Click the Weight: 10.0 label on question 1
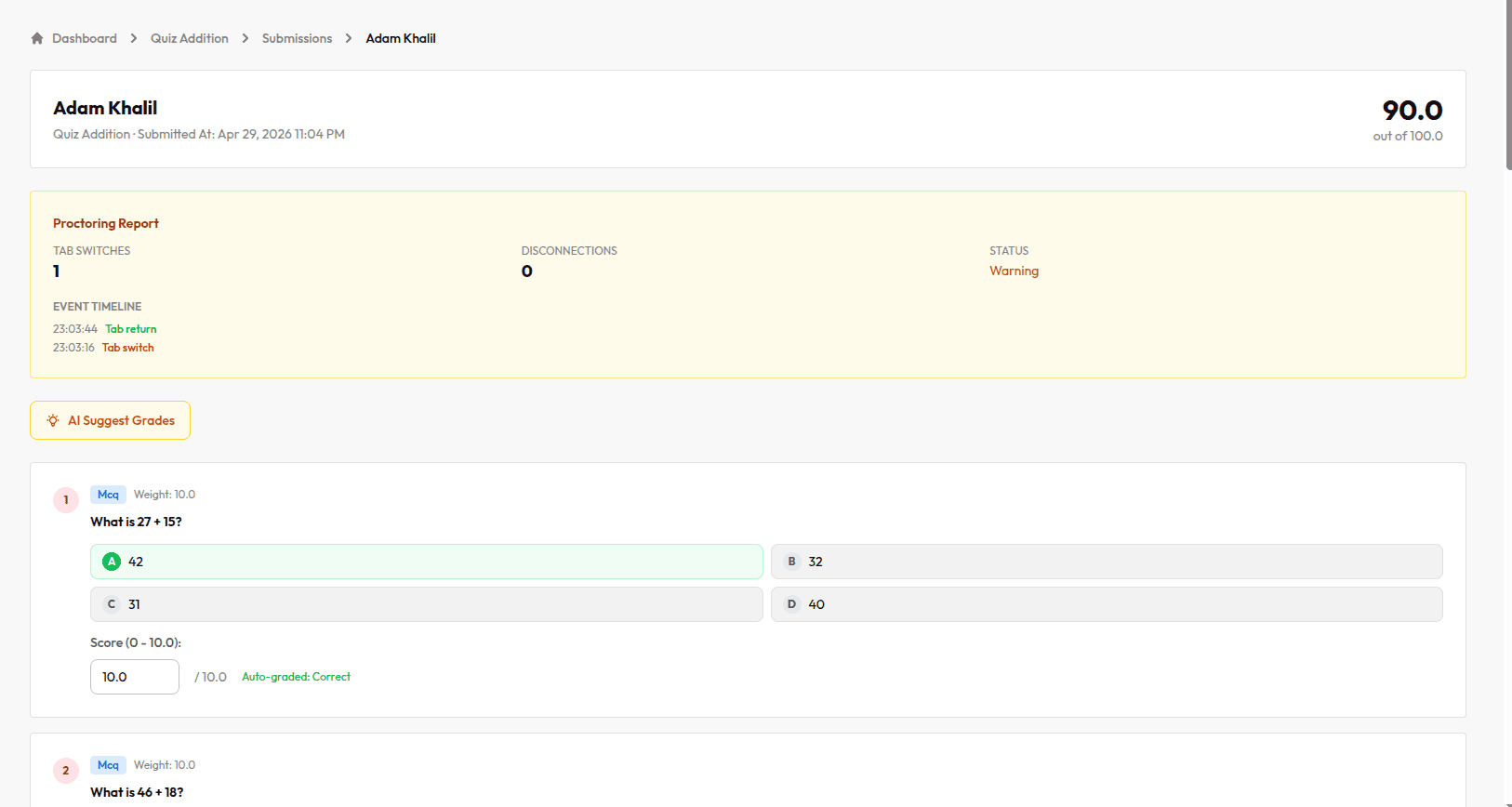Image resolution: width=1512 pixels, height=807 pixels. click(165, 495)
